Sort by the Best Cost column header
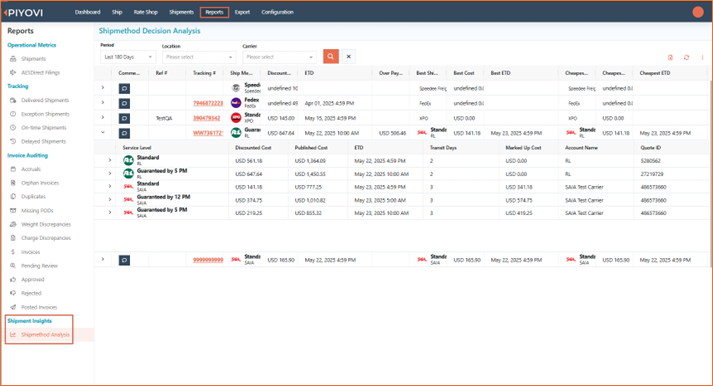Viewport: 713px width, 386px height. tap(464, 73)
